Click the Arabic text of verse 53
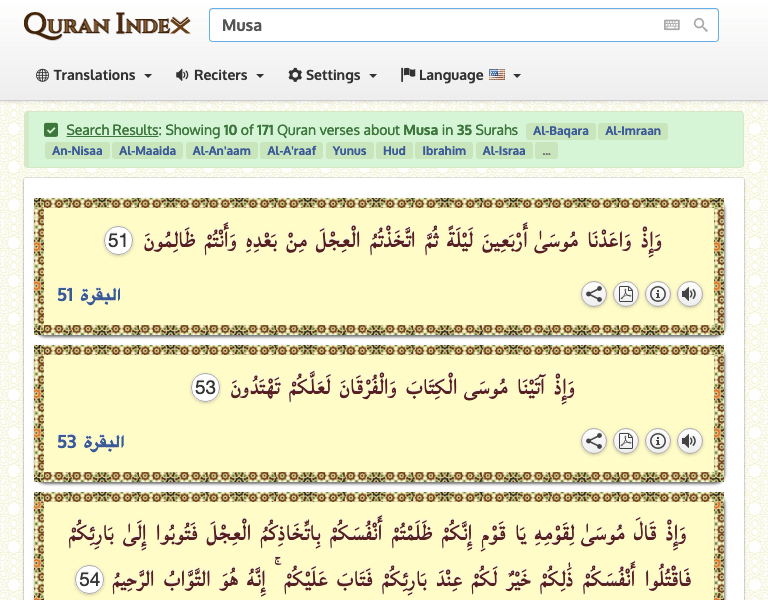The width and height of the screenshot is (768, 600). [x=402, y=387]
